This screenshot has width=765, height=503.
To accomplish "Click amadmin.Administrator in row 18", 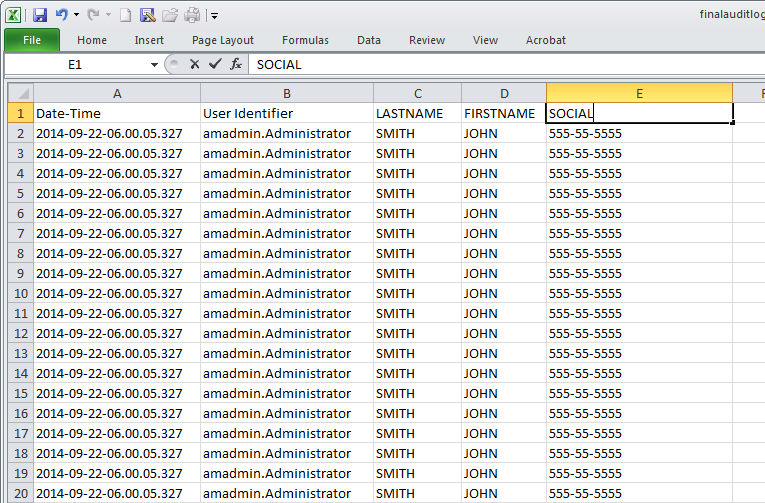I will (287, 453).
